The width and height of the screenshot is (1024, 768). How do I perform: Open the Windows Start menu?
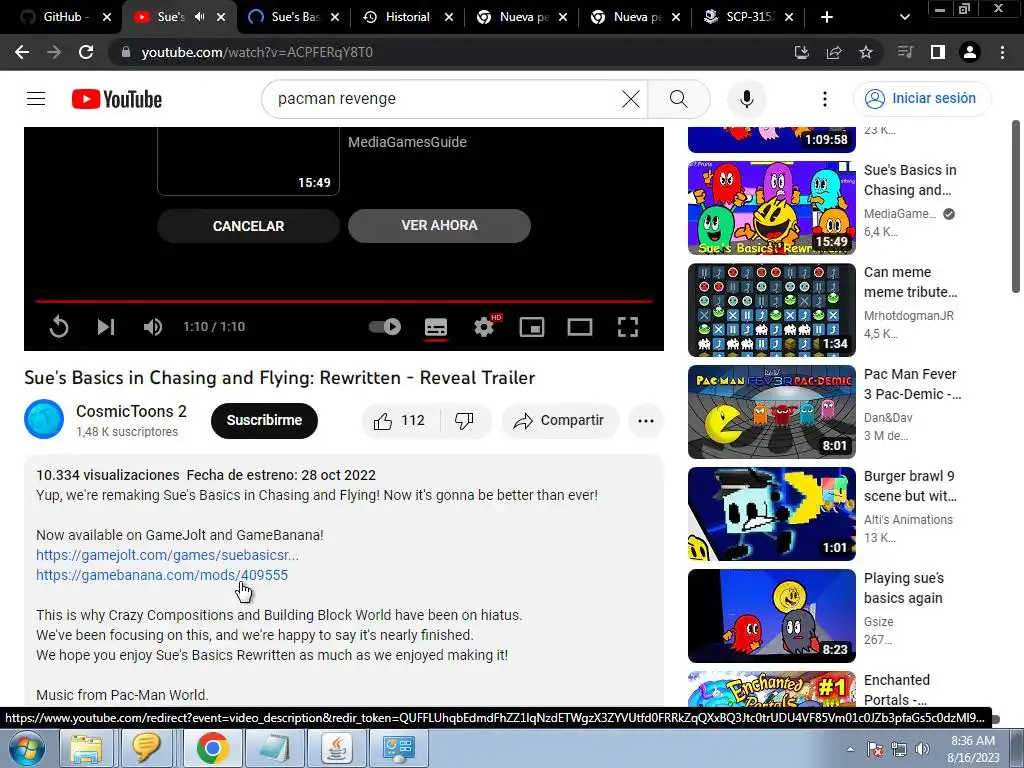[27, 748]
